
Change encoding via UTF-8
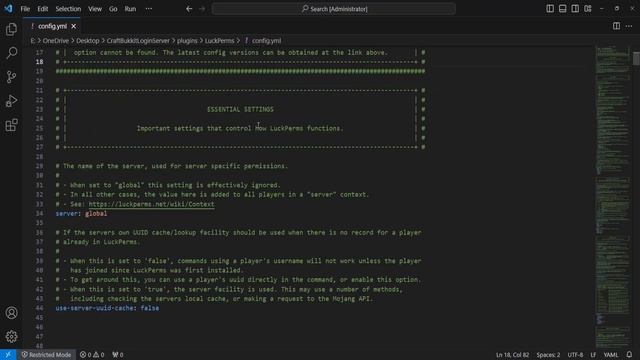pyautogui.click(x=575, y=355)
